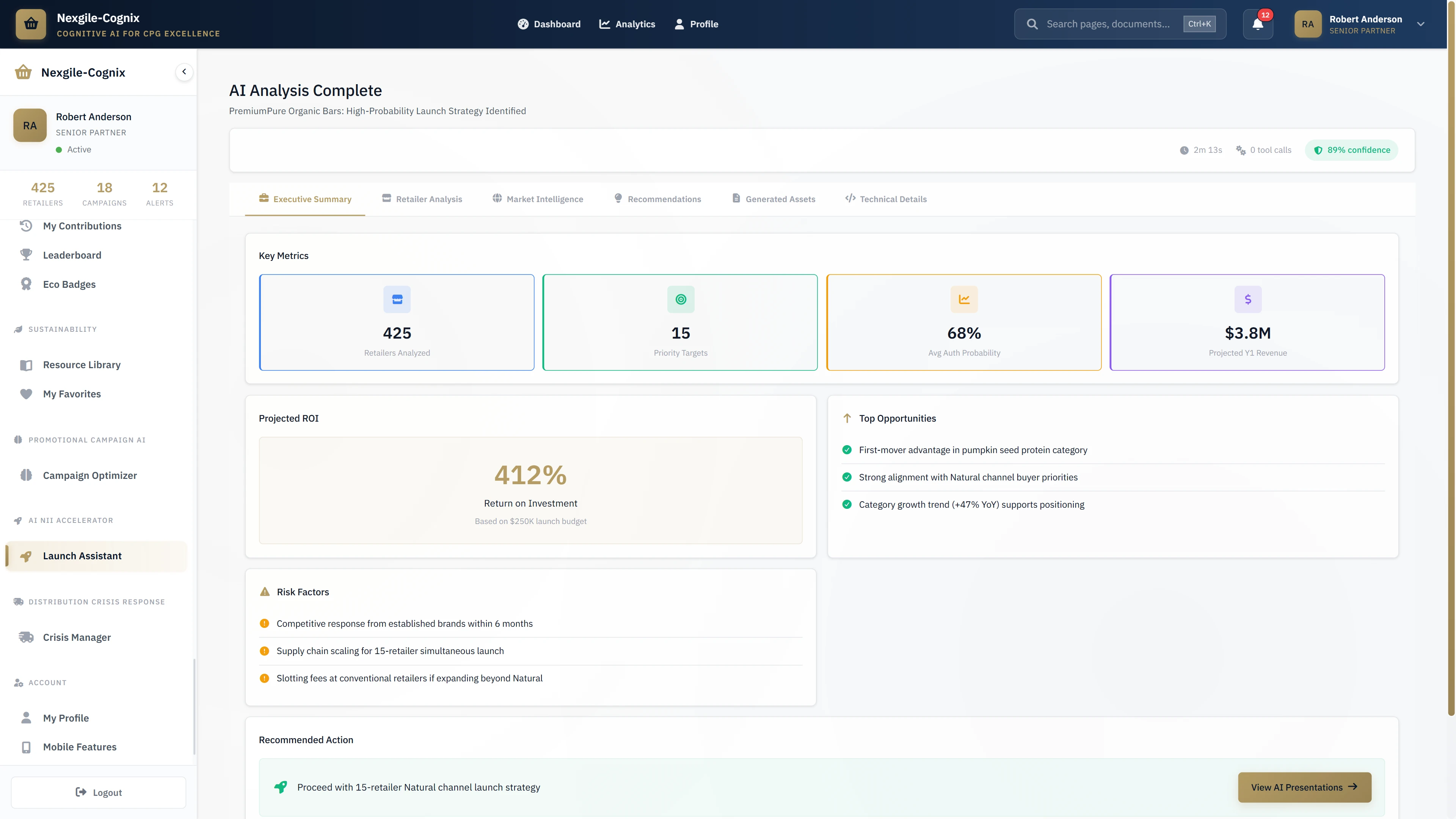The image size is (1456, 819).
Task: Click the 89% confidence badge
Action: tap(1351, 150)
